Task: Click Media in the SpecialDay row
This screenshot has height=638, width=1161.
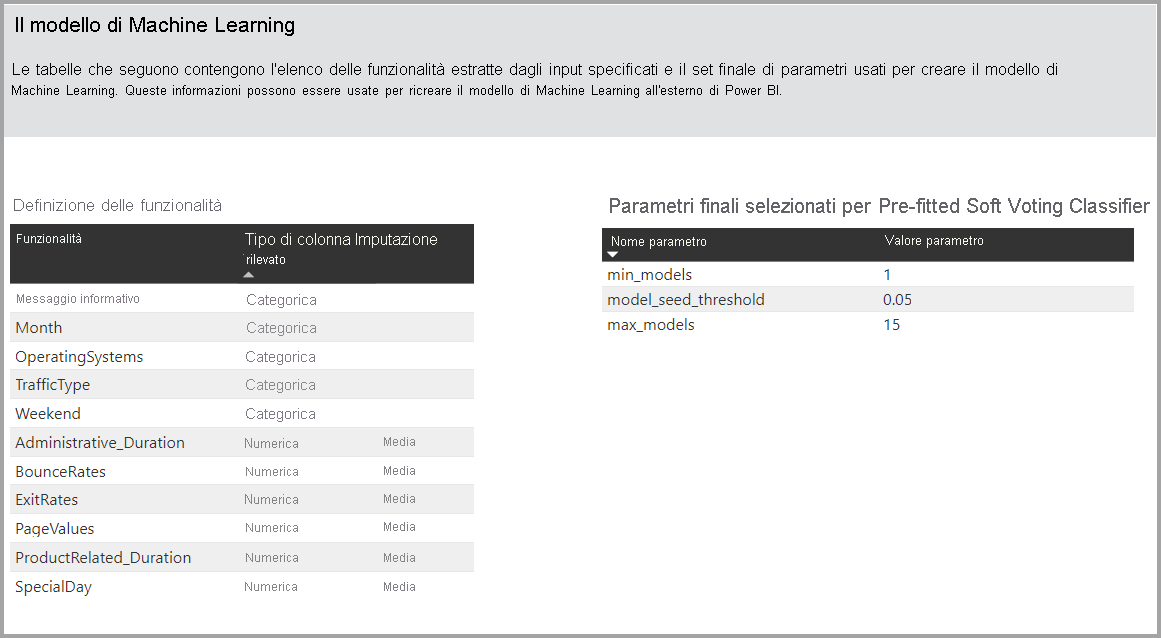Action: 399,587
